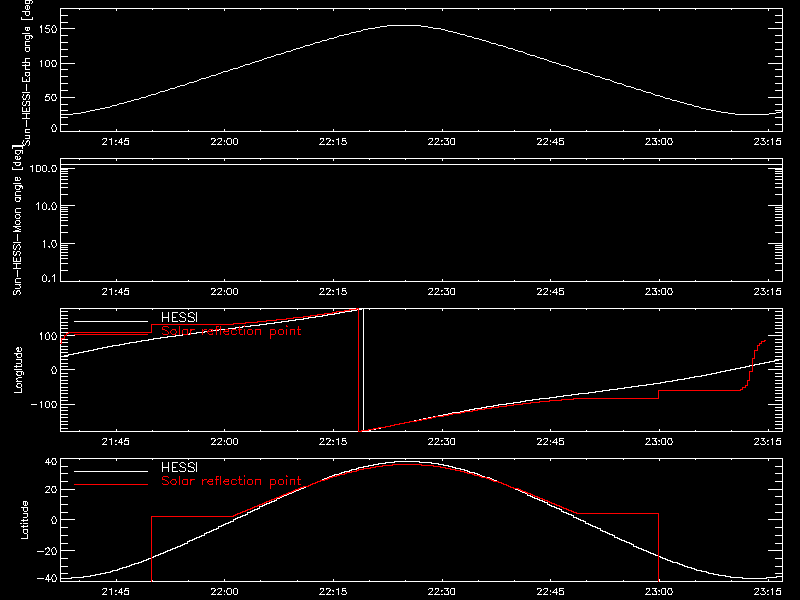Viewport: 800px width, 600px height.
Task: Click the 50 tick on Earth angle axis
Action: [x=51, y=97]
